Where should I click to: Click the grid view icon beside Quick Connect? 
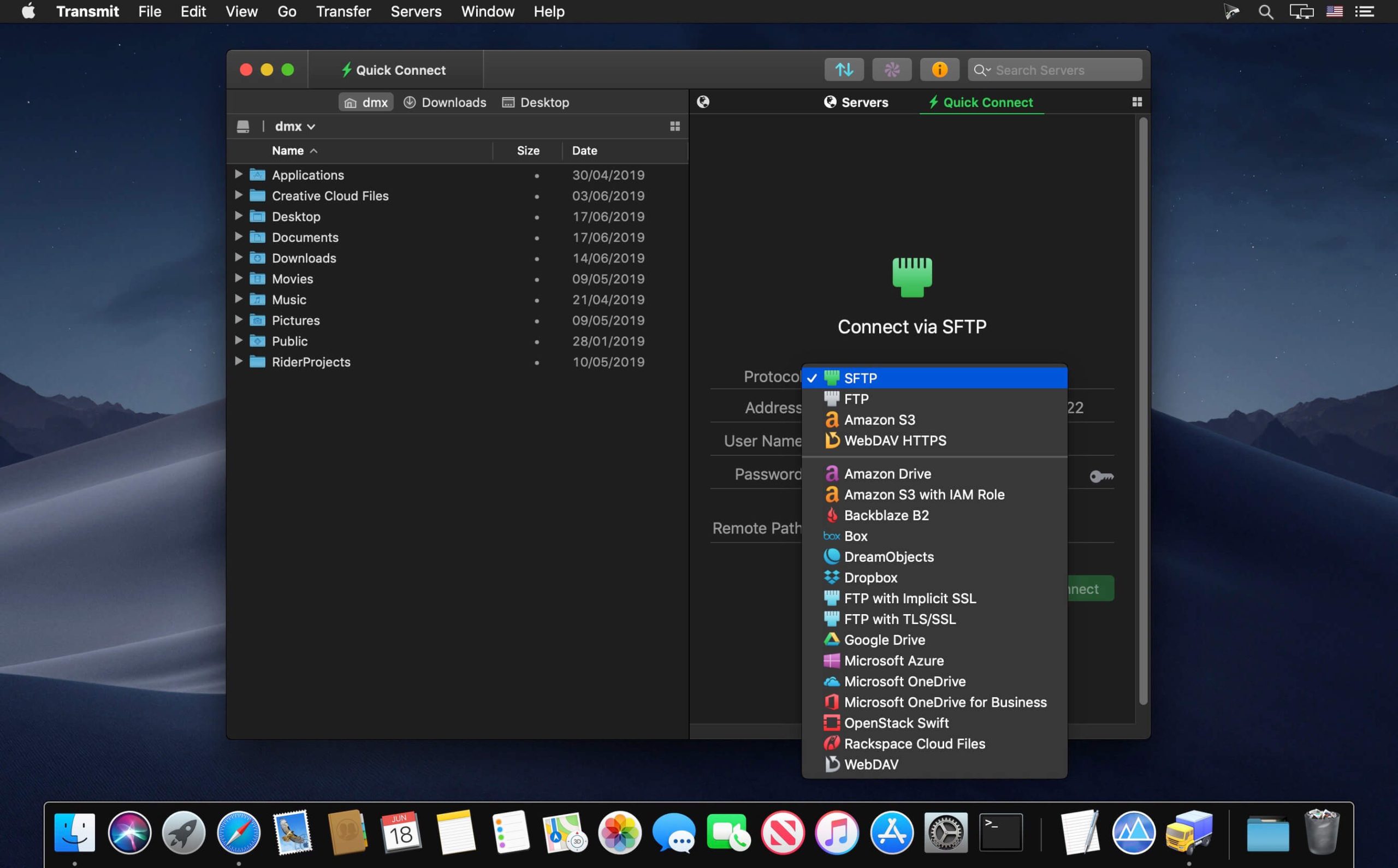point(1138,102)
